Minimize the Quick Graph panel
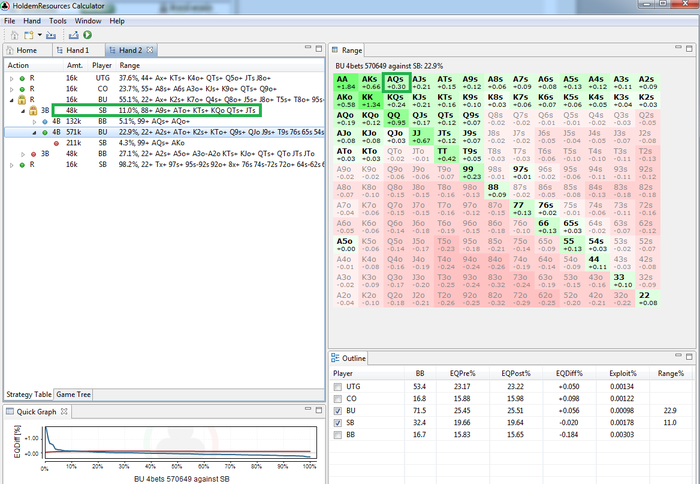Viewport: 700px width, 484px height. [308, 408]
